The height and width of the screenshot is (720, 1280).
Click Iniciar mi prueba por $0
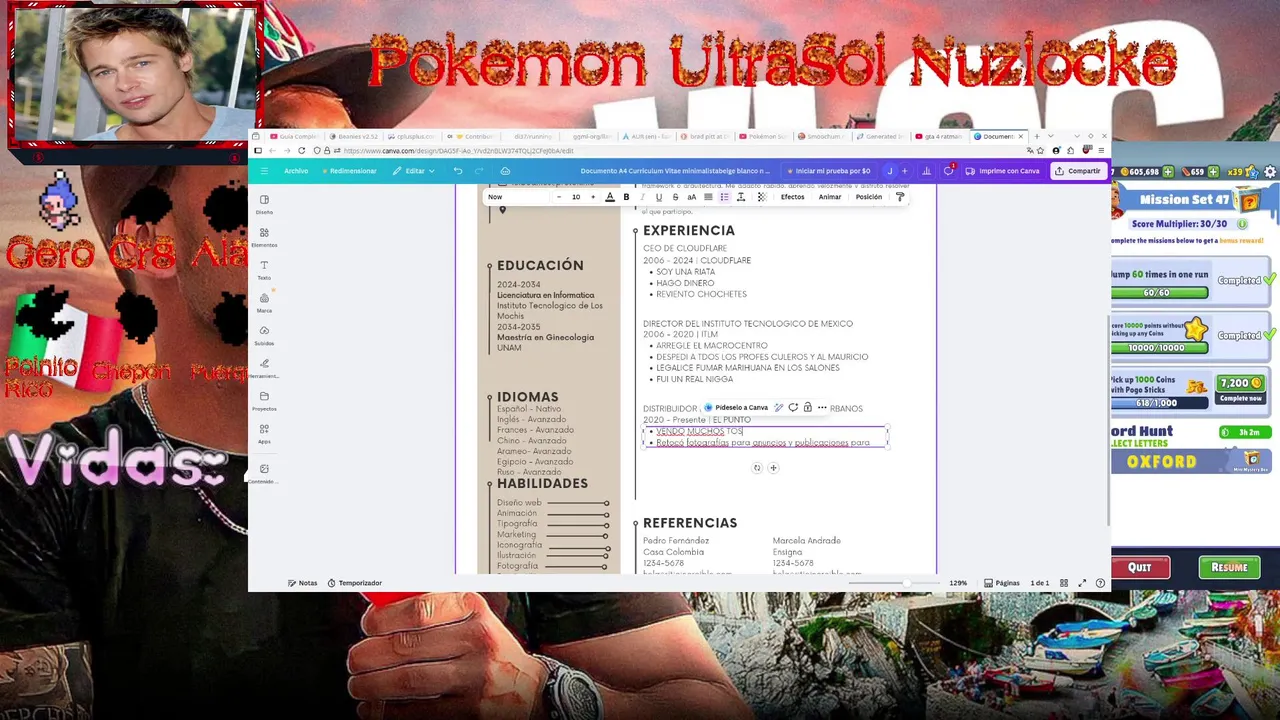[828, 171]
